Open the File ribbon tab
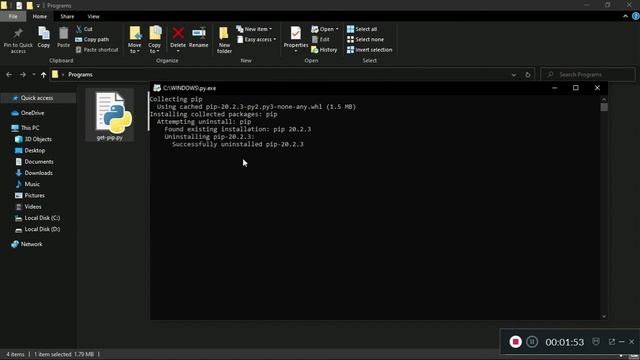This screenshot has height=360, width=640. point(13,16)
